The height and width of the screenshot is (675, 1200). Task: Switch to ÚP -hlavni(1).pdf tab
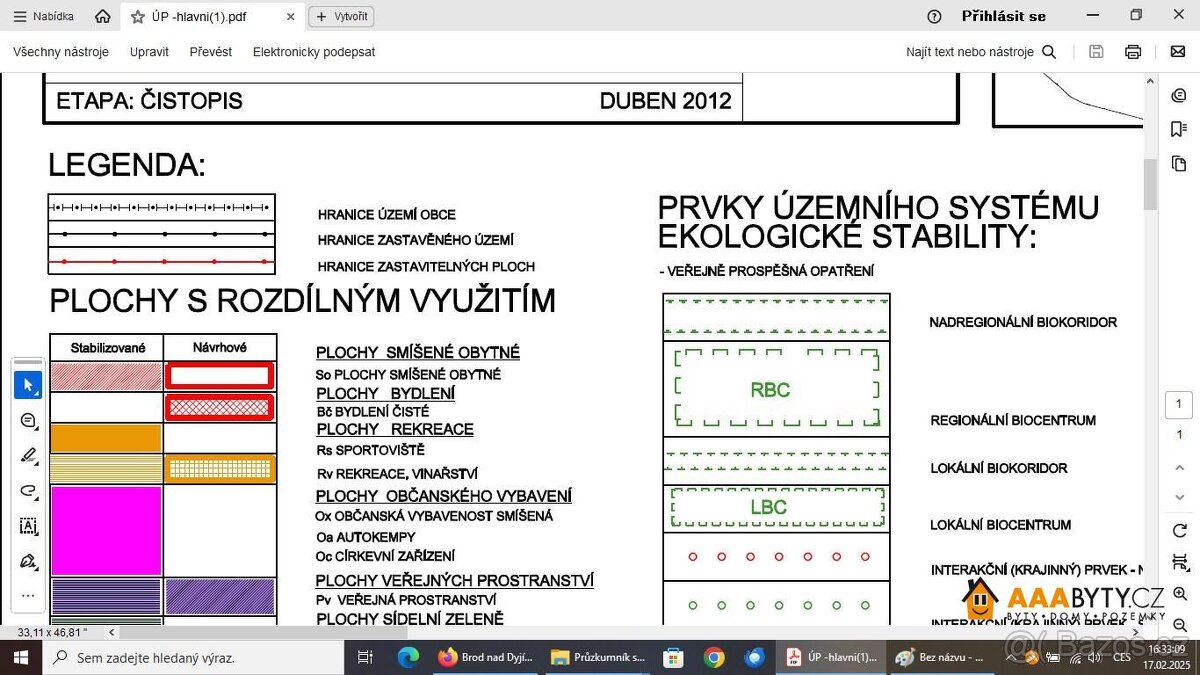199,17
